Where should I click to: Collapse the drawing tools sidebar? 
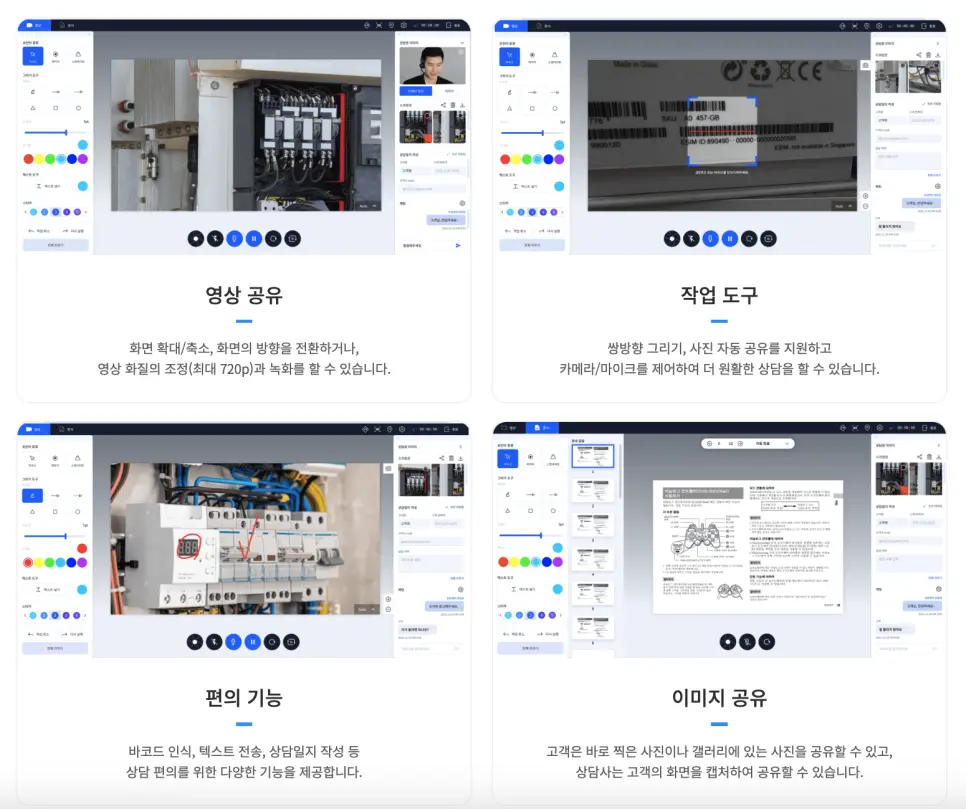(90, 33)
